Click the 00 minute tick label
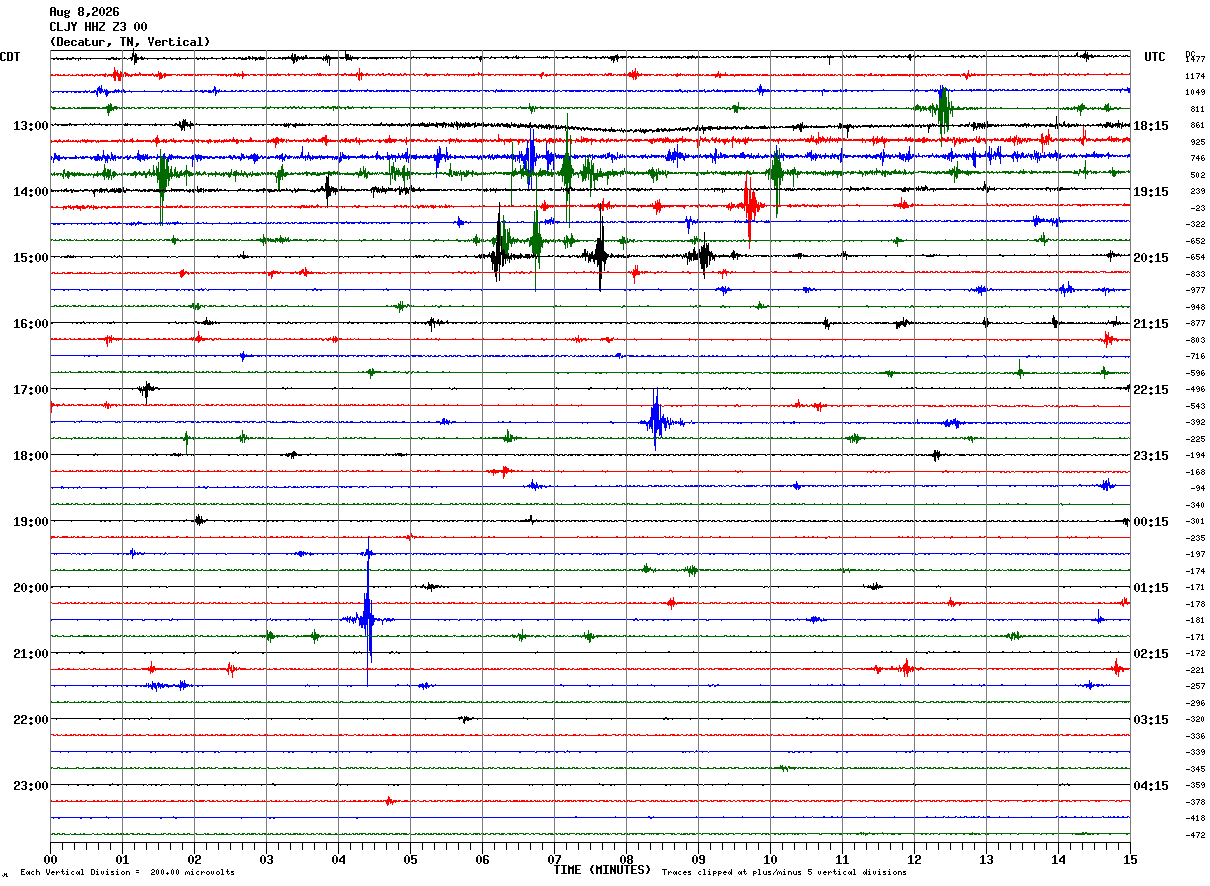The height and width of the screenshot is (886, 1210). (50, 859)
